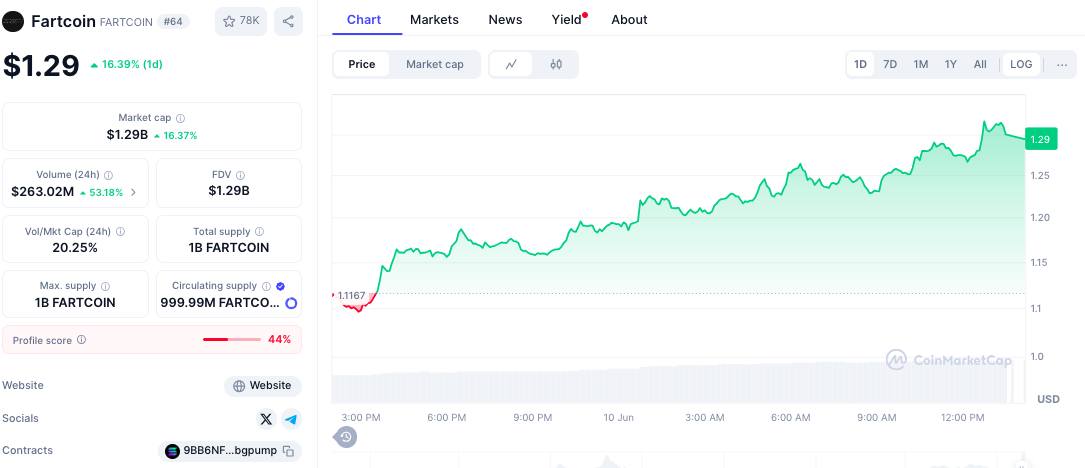Toggle chart to Market cap view

point(434,64)
